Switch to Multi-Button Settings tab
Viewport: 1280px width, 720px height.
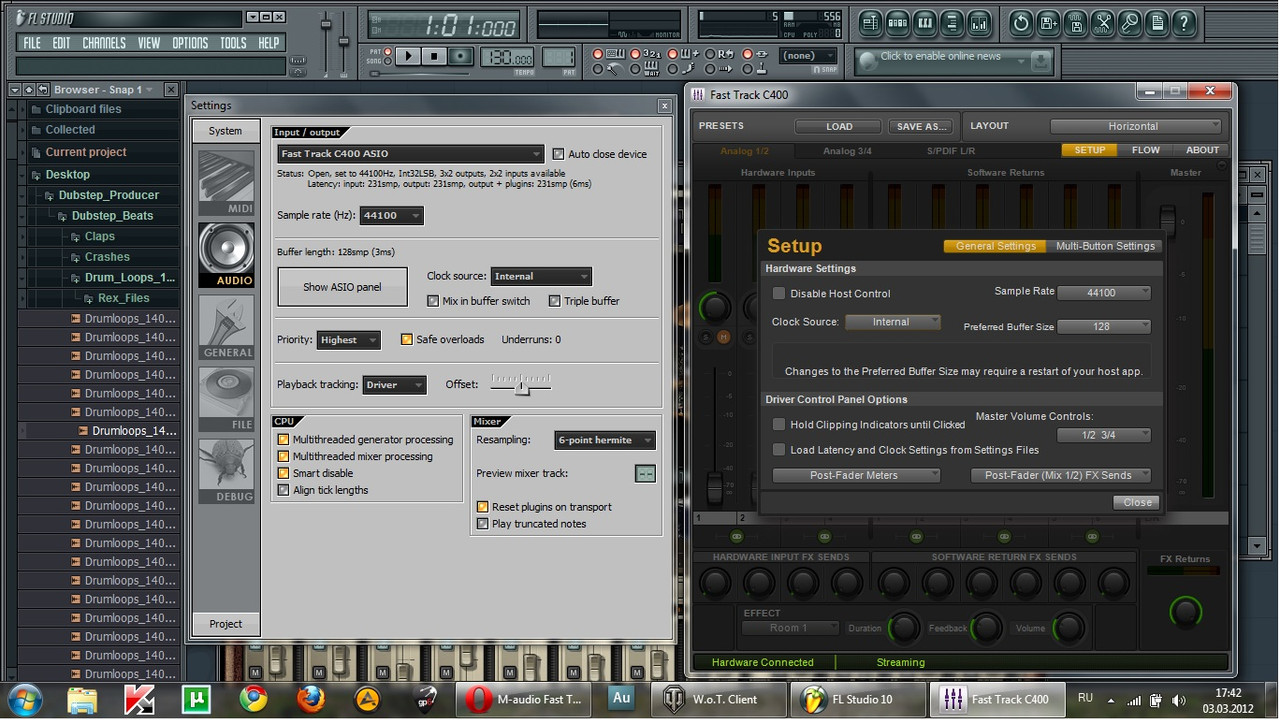pyautogui.click(x=1105, y=246)
